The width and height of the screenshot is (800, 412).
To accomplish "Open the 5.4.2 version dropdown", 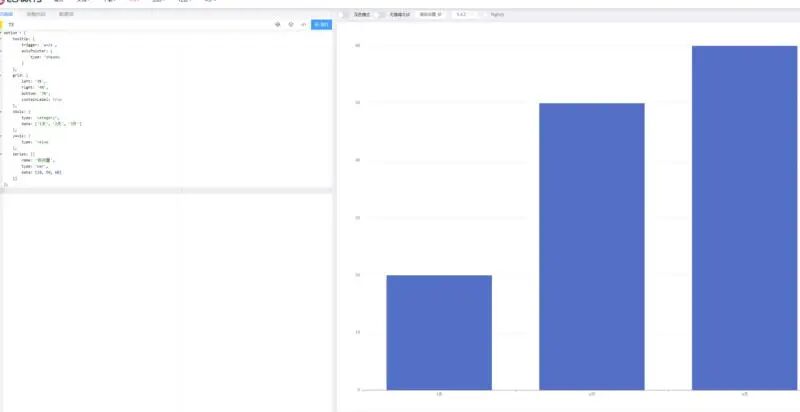I will pos(464,15).
